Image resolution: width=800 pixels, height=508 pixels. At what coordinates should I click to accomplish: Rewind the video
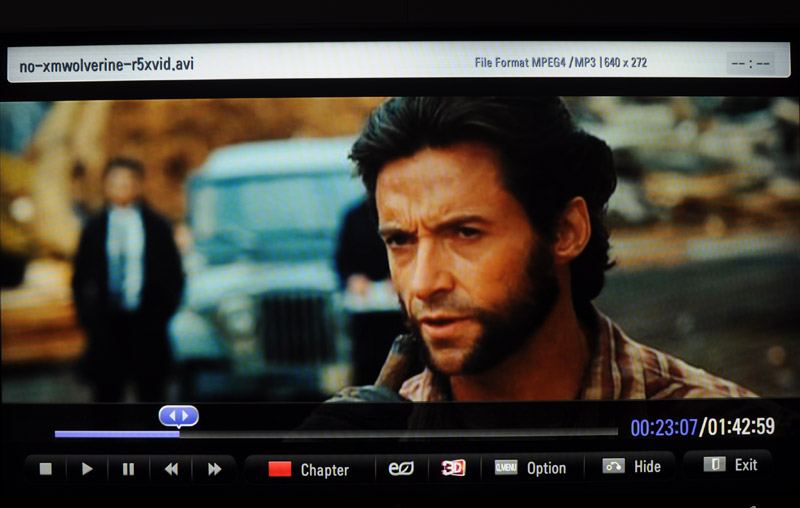click(x=171, y=469)
